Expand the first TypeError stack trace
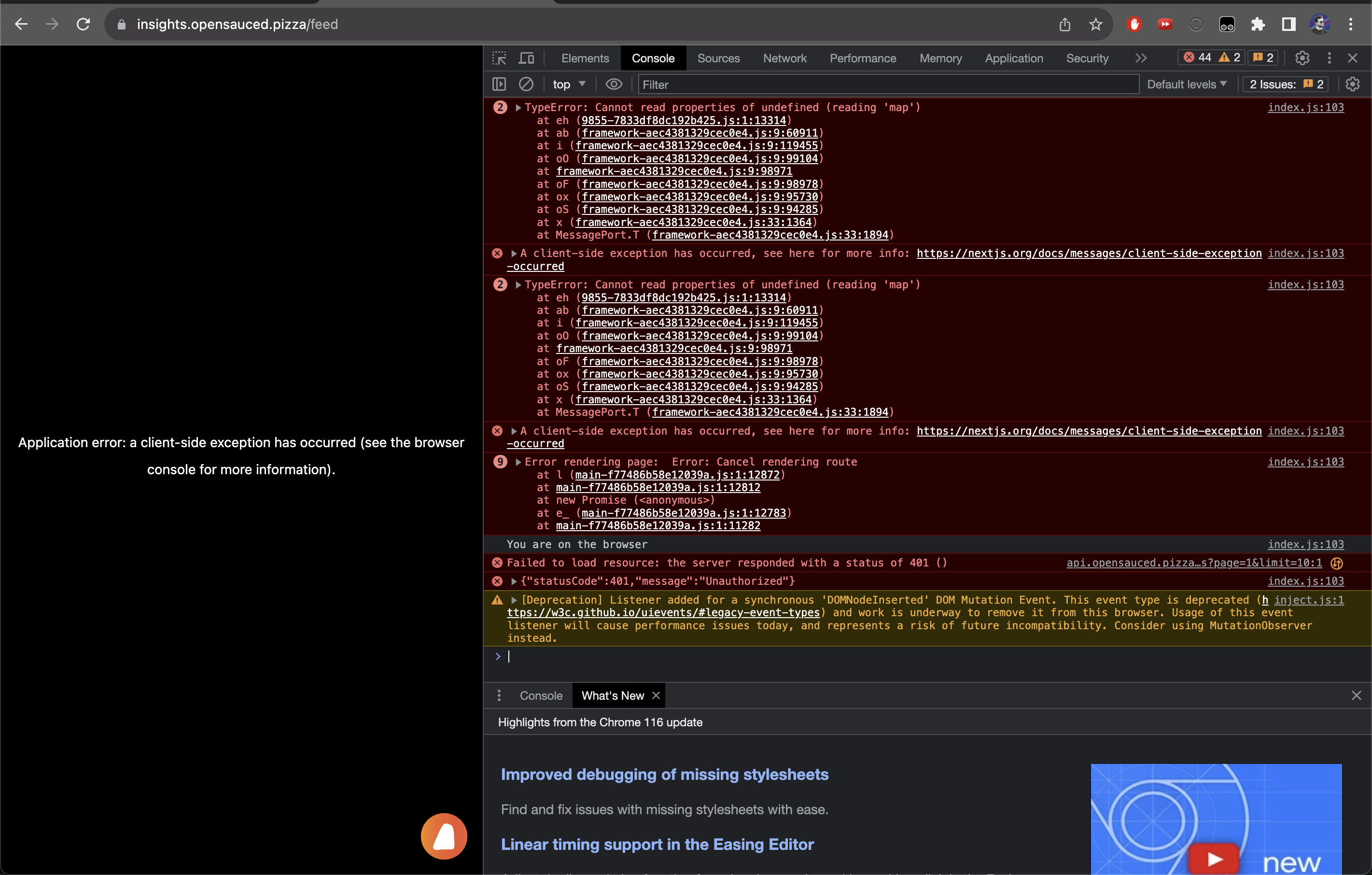Viewport: 1372px width, 875px height. 518,107
